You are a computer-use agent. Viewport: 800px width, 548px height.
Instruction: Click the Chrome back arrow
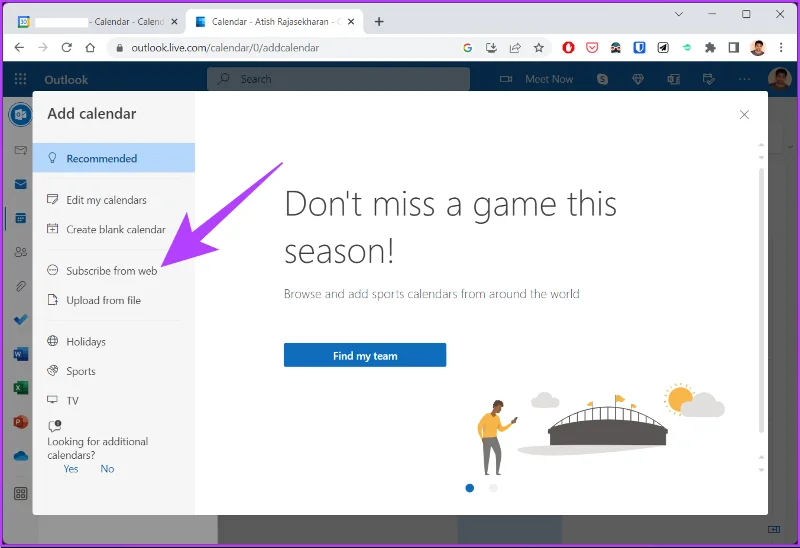pyautogui.click(x=19, y=47)
